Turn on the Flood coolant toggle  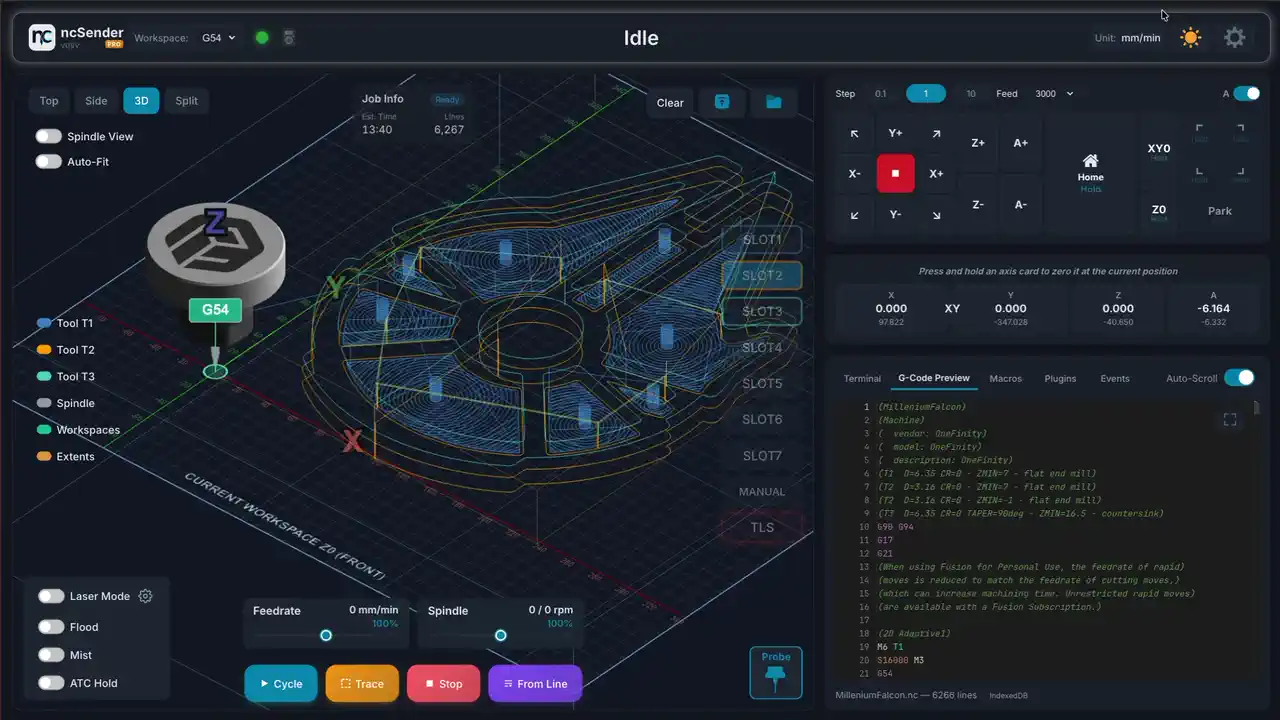coord(51,627)
